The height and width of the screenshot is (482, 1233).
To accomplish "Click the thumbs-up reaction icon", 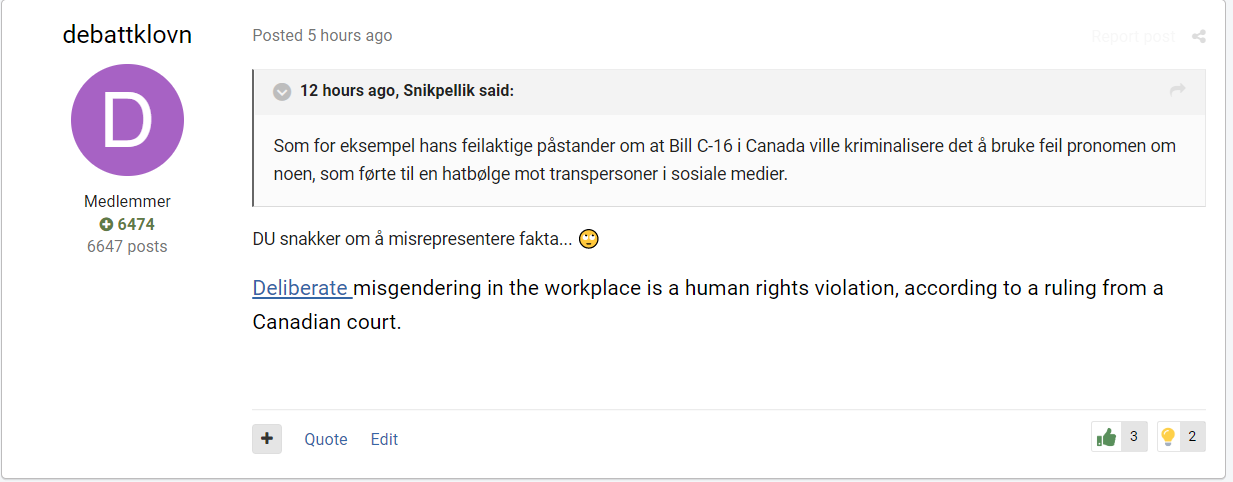I will click(1106, 437).
